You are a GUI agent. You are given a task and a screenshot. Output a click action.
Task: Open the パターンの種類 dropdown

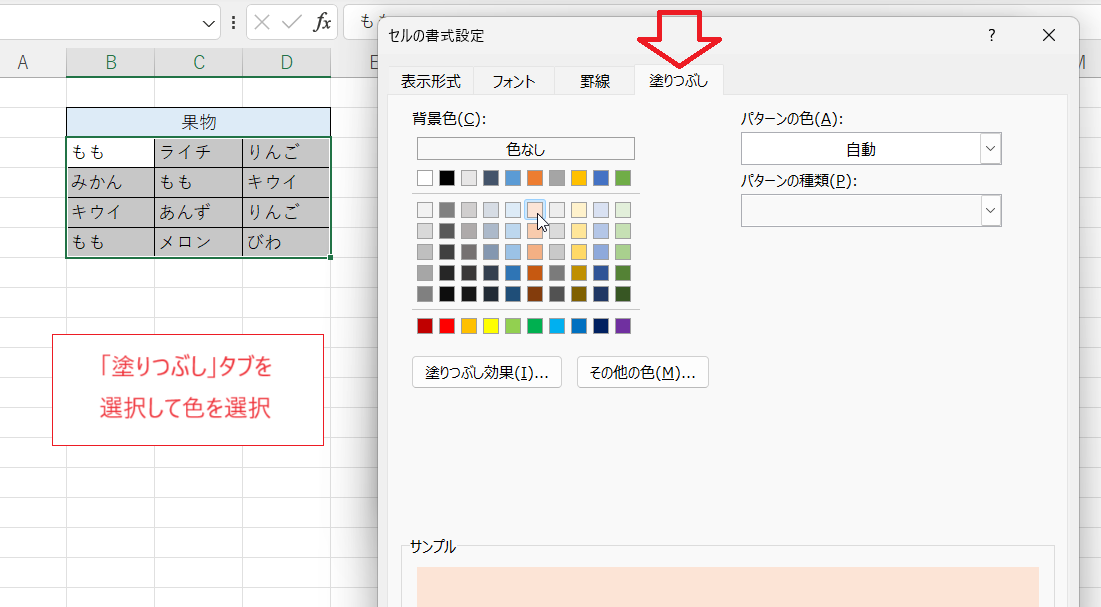point(988,210)
